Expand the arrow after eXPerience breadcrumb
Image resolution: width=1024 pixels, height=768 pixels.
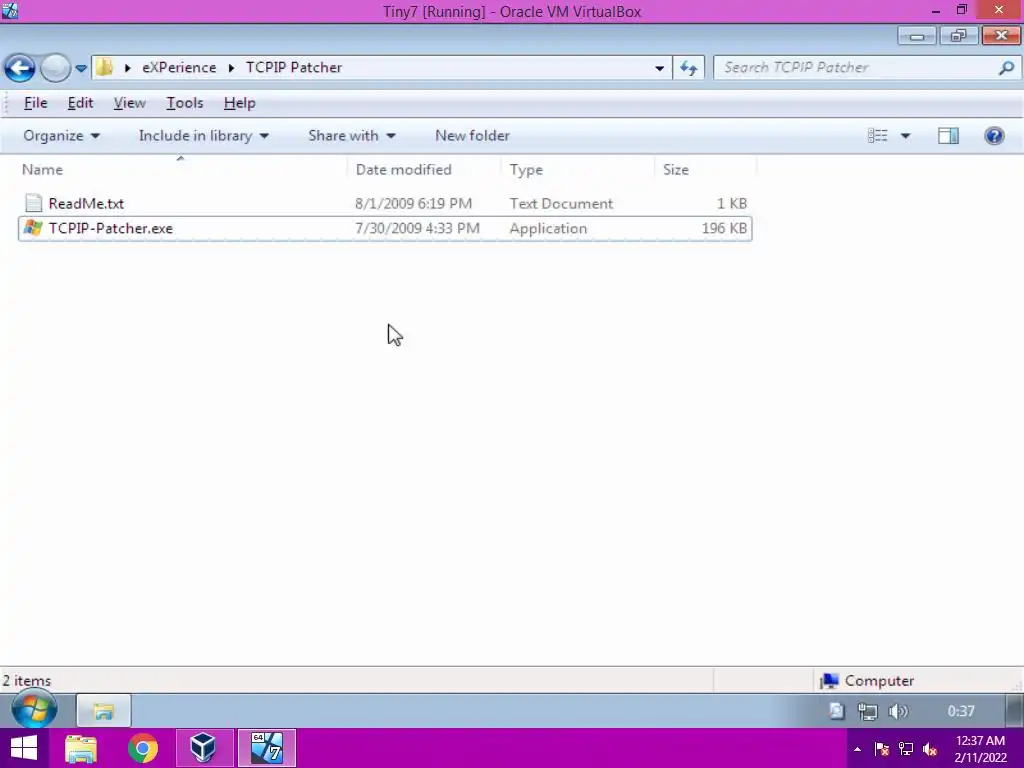click(x=231, y=68)
